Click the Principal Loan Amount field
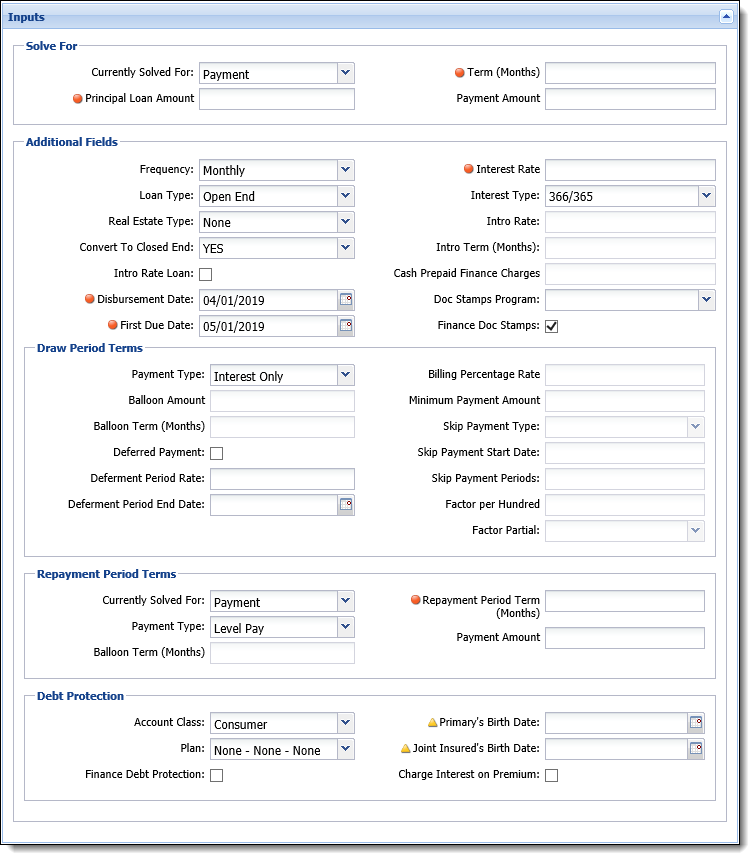 click(x=277, y=99)
